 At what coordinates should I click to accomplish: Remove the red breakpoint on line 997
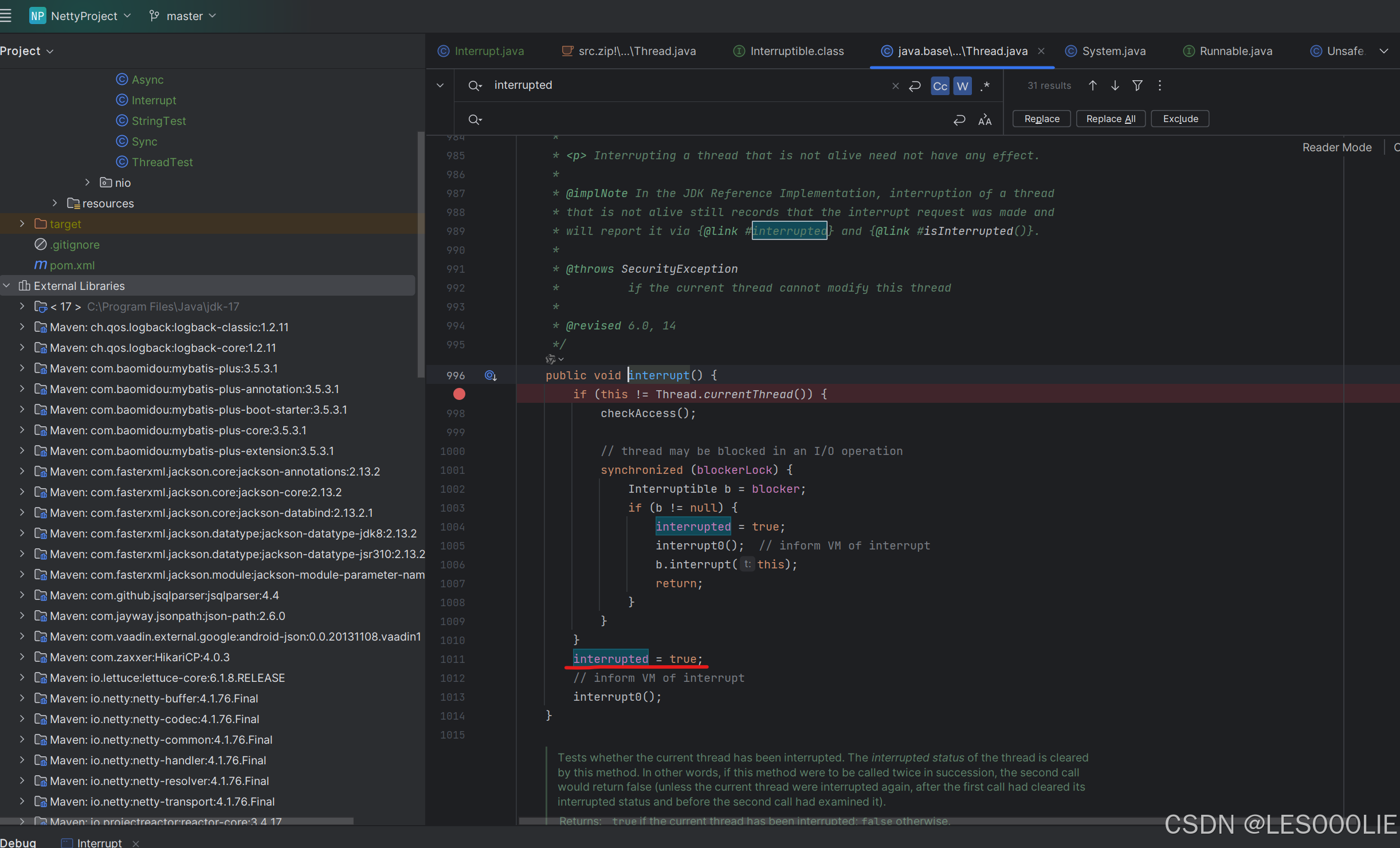(x=459, y=394)
